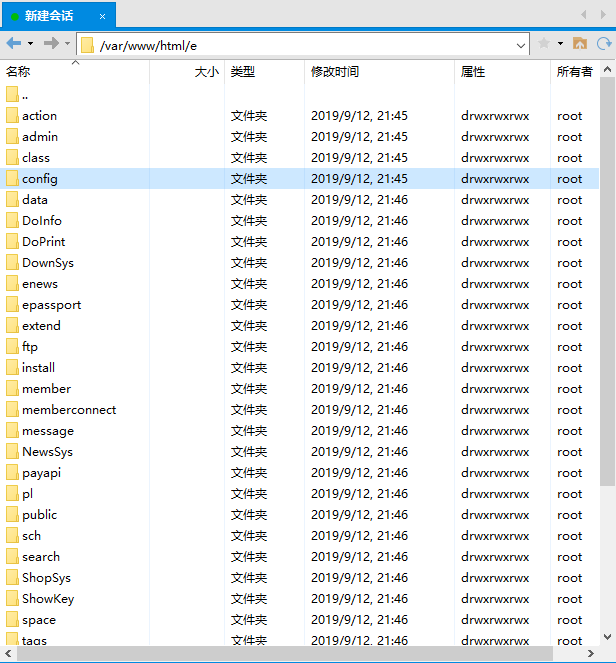This screenshot has width=616, height=663.
Task: Click the /var/www/html/e path field
Action: pos(300,45)
